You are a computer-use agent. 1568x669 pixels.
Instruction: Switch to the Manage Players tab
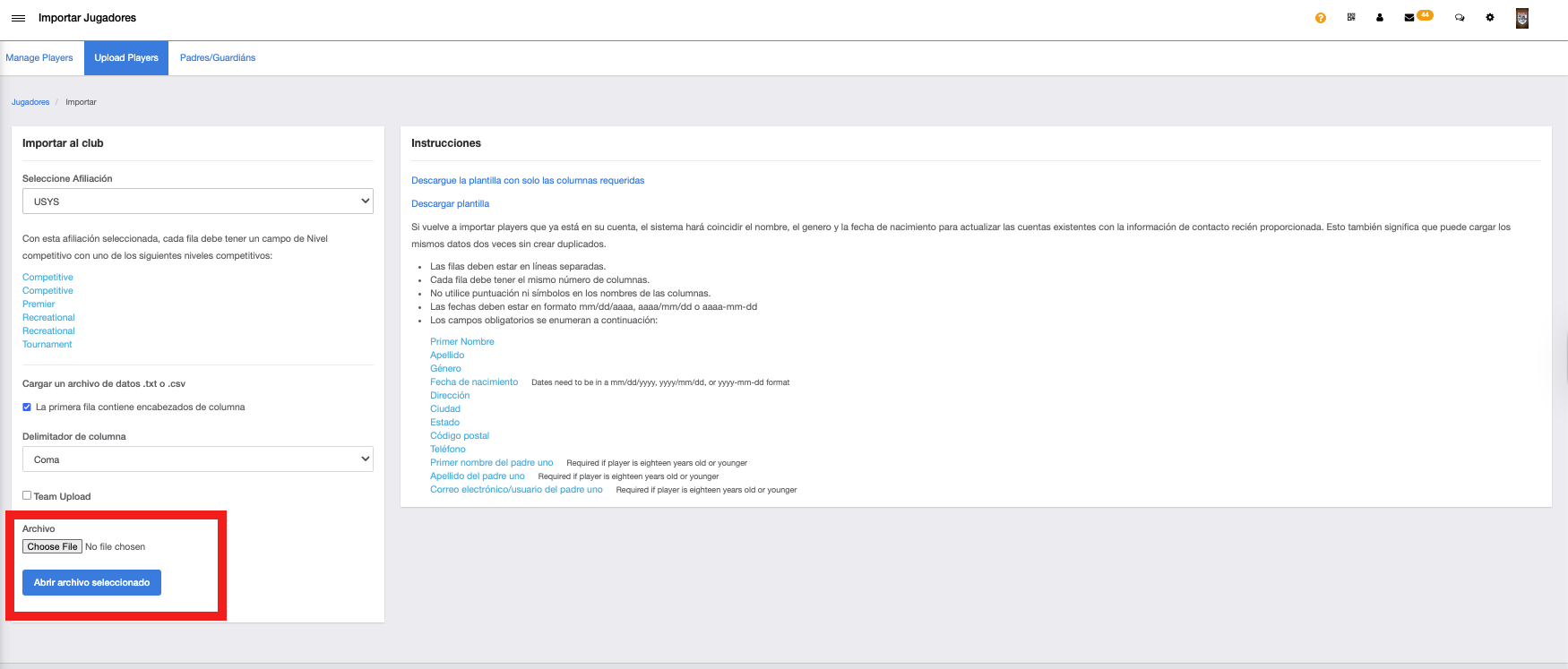coord(39,58)
